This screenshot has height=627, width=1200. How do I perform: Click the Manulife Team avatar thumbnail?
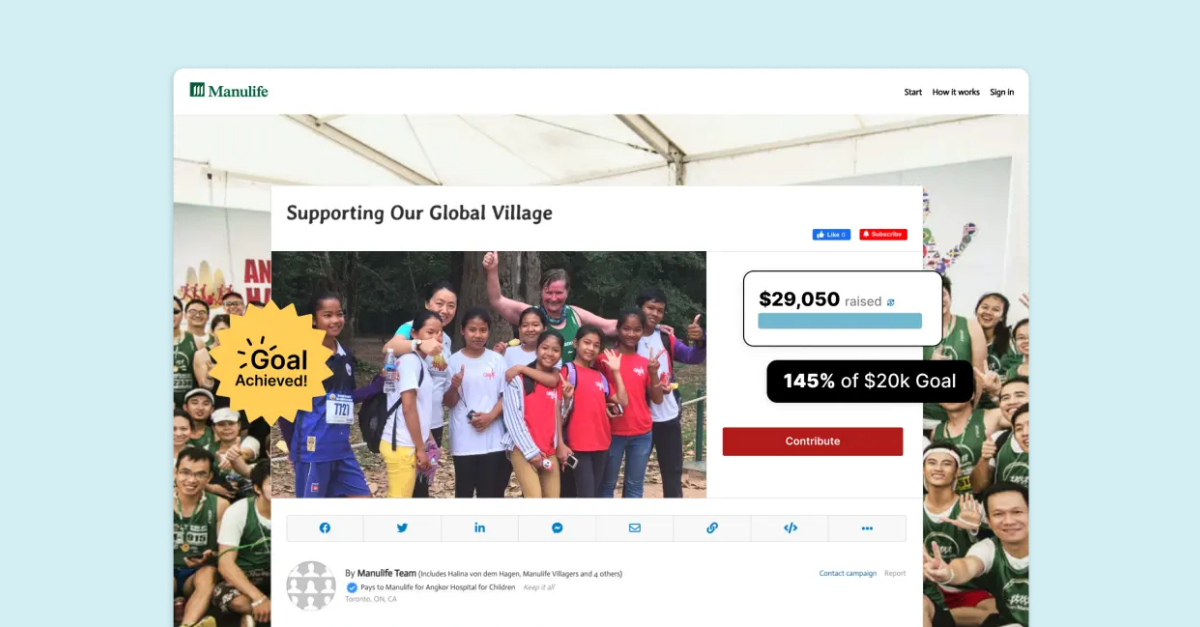[311, 586]
